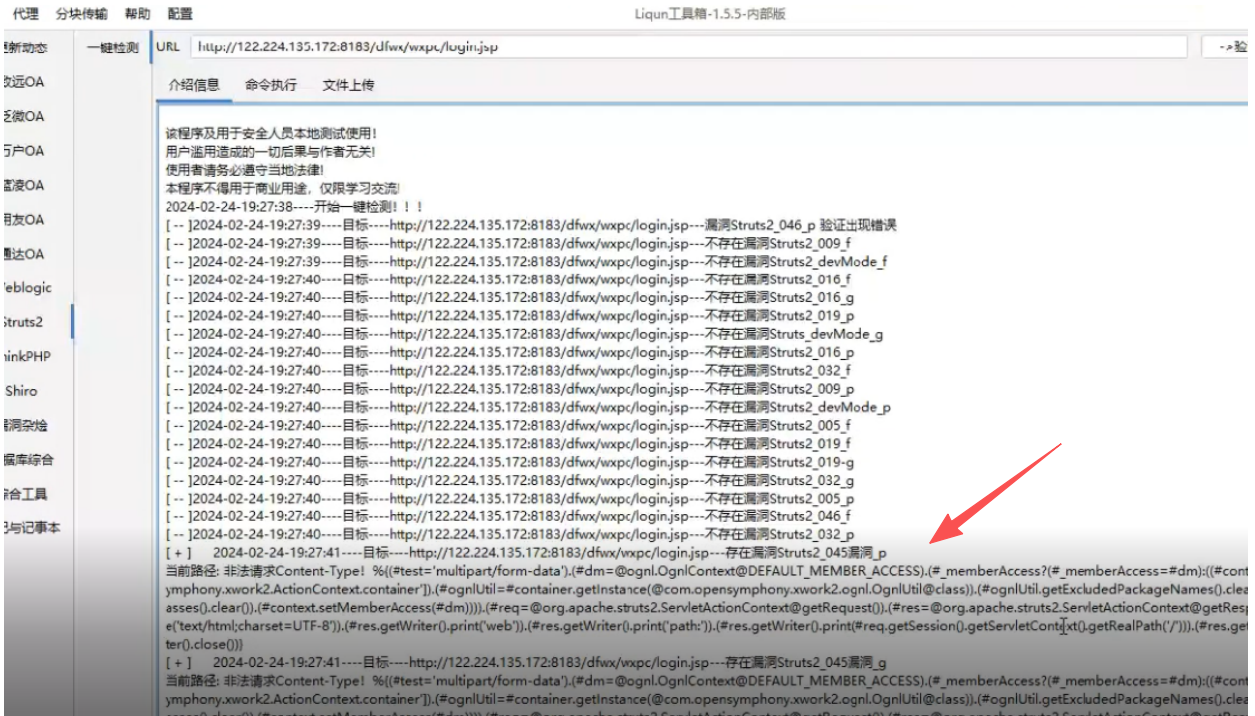Screen dimensions: 1255x716
Task: Open the 帮助 menu
Action: tap(137, 14)
